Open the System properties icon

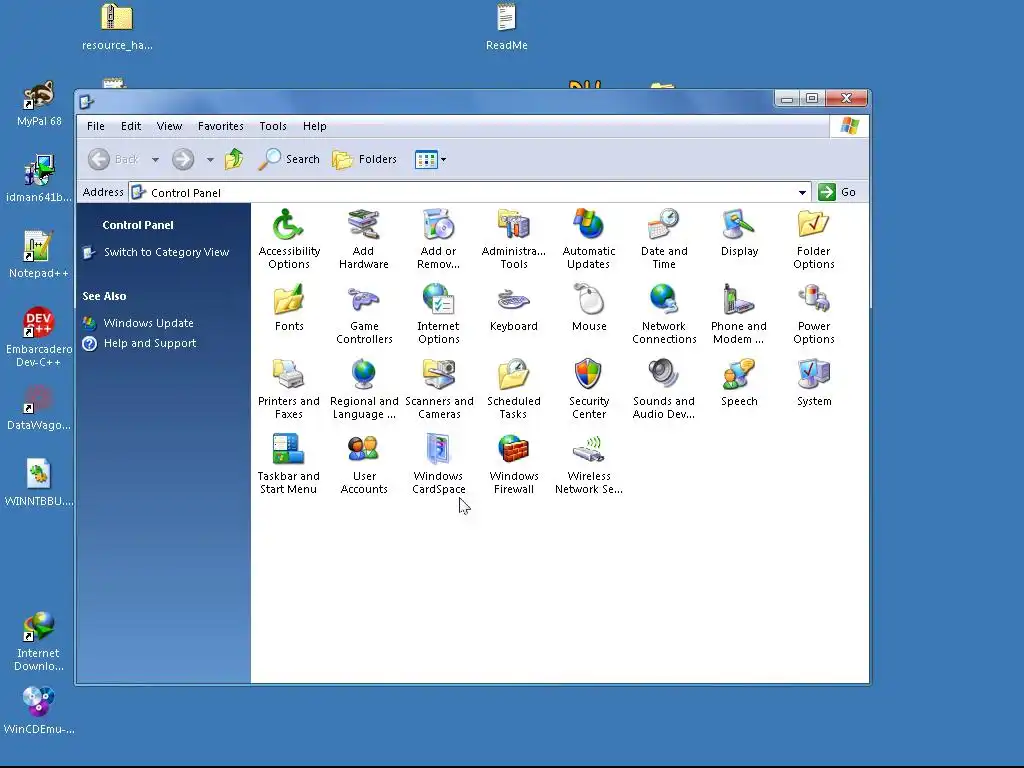coord(814,383)
